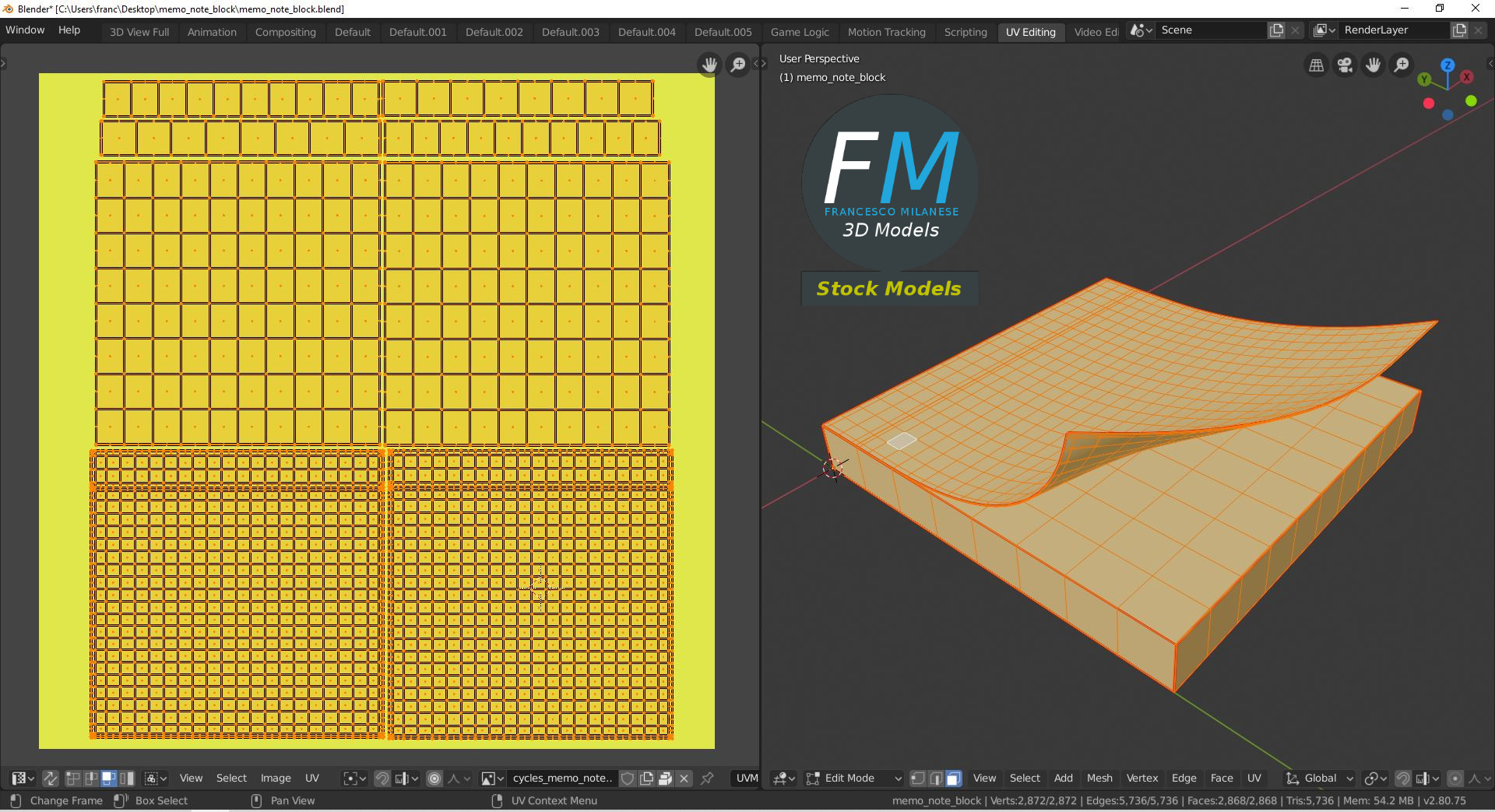Click the pan hand icon in 3D viewport
The height and width of the screenshot is (812, 1495).
[x=1374, y=65]
